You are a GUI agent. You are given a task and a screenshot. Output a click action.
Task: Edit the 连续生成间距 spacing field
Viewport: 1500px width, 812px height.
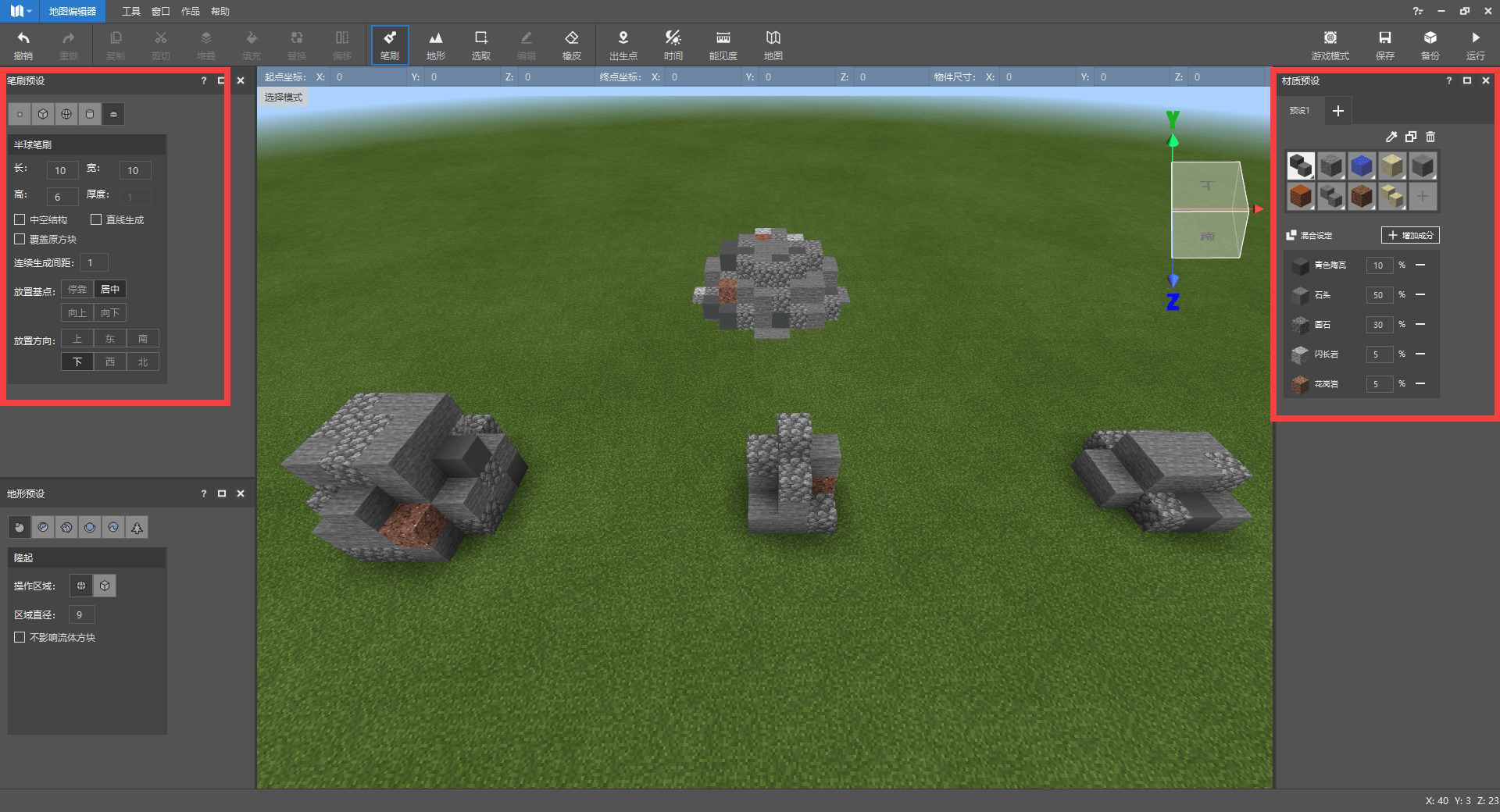click(x=94, y=263)
